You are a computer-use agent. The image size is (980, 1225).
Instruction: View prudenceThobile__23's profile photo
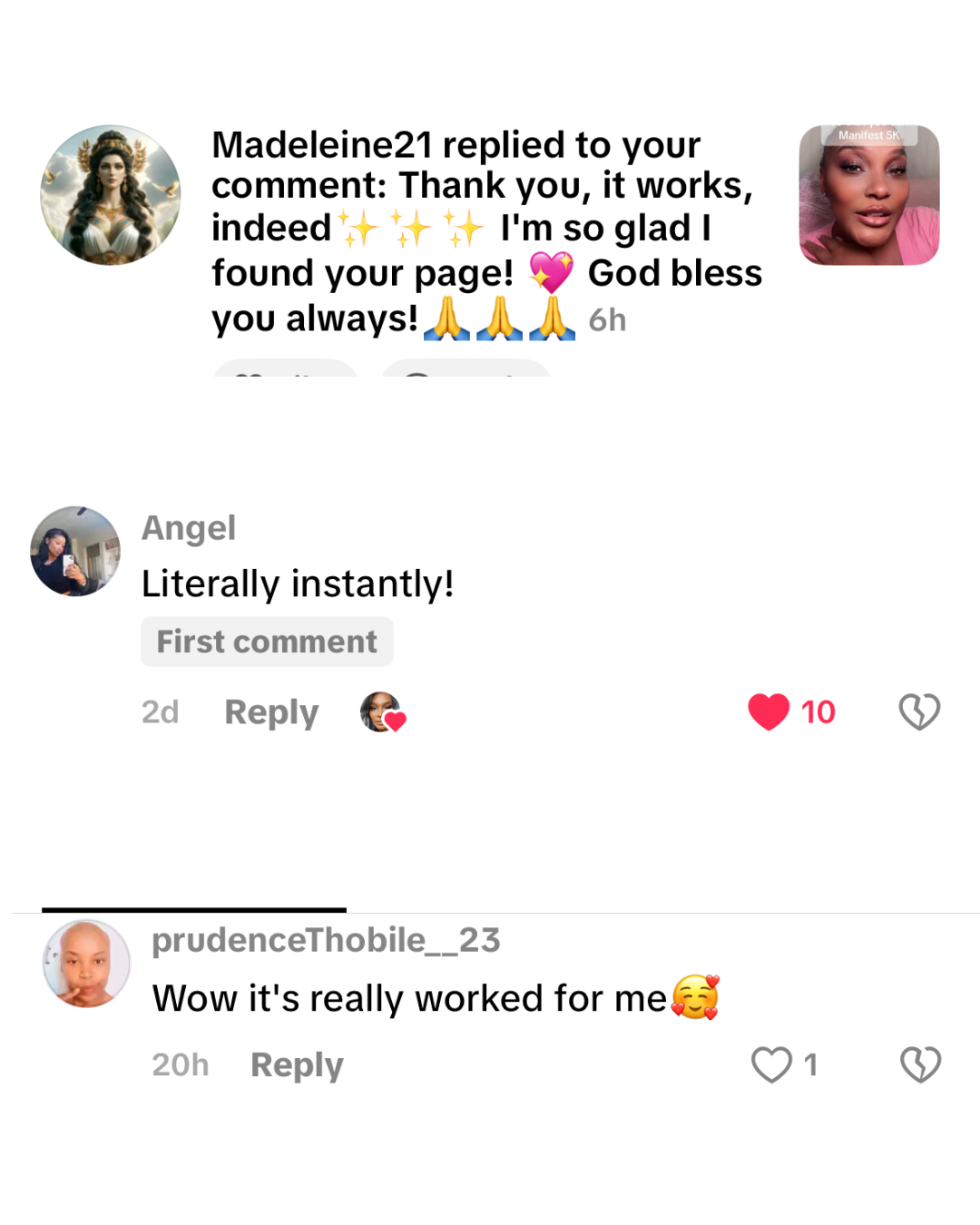coord(86,964)
